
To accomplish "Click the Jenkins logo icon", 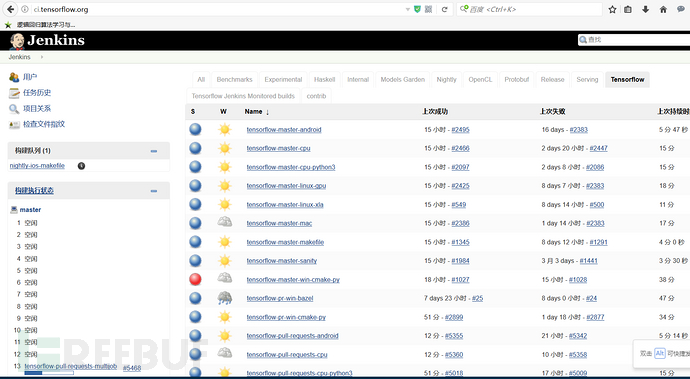I will point(17,41).
